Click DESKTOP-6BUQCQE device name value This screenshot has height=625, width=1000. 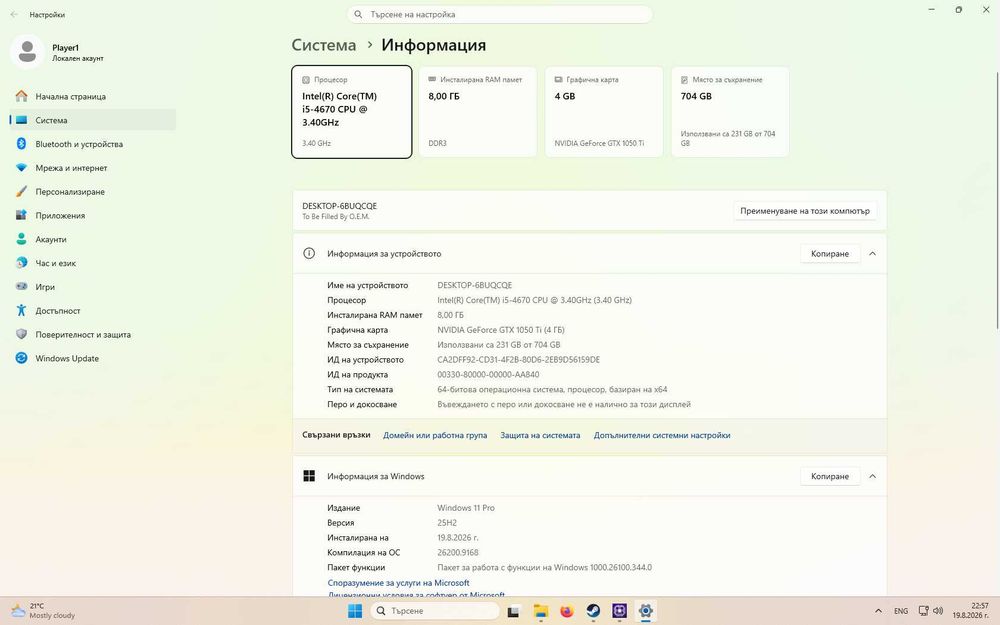click(474, 285)
